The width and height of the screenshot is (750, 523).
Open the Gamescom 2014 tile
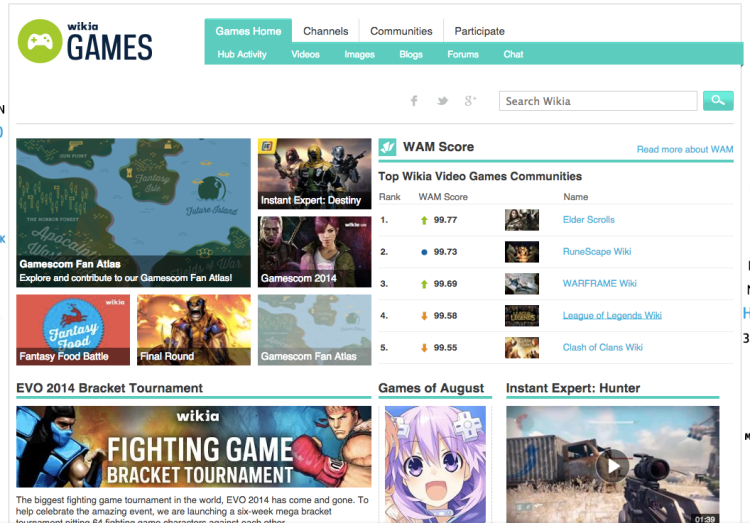[315, 252]
